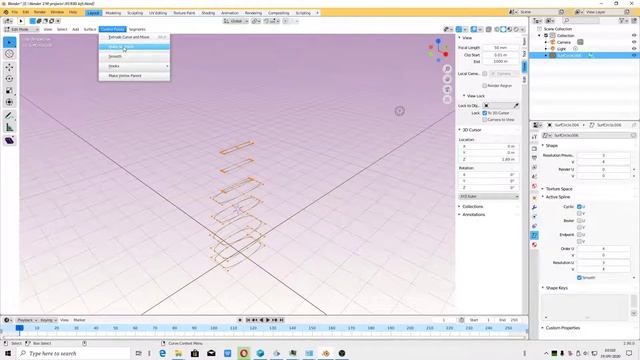Enable Camera to View lock checkbox
This screenshot has height=360, width=640.
(x=484, y=120)
